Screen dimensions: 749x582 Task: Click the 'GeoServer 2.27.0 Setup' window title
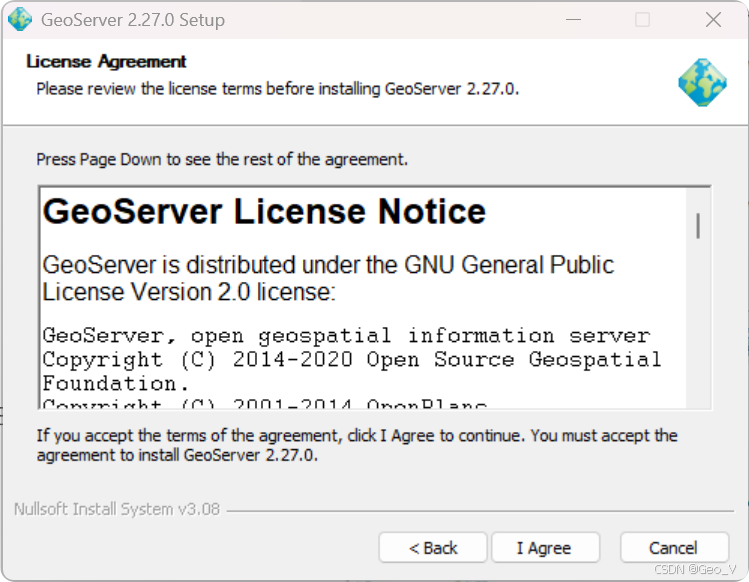(133, 20)
